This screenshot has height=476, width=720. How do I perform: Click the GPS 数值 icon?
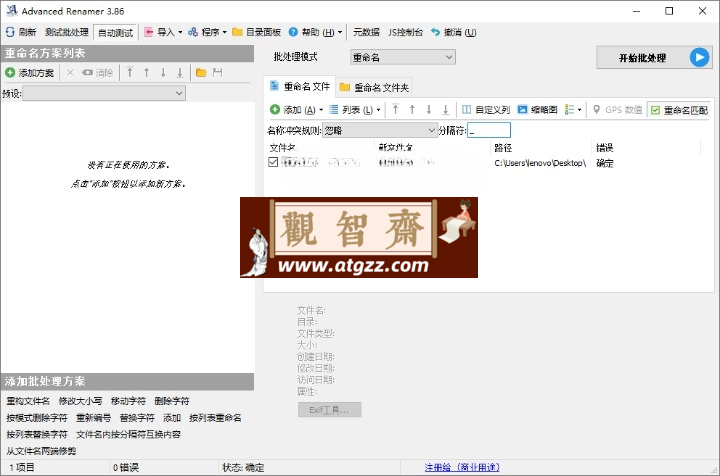596,110
